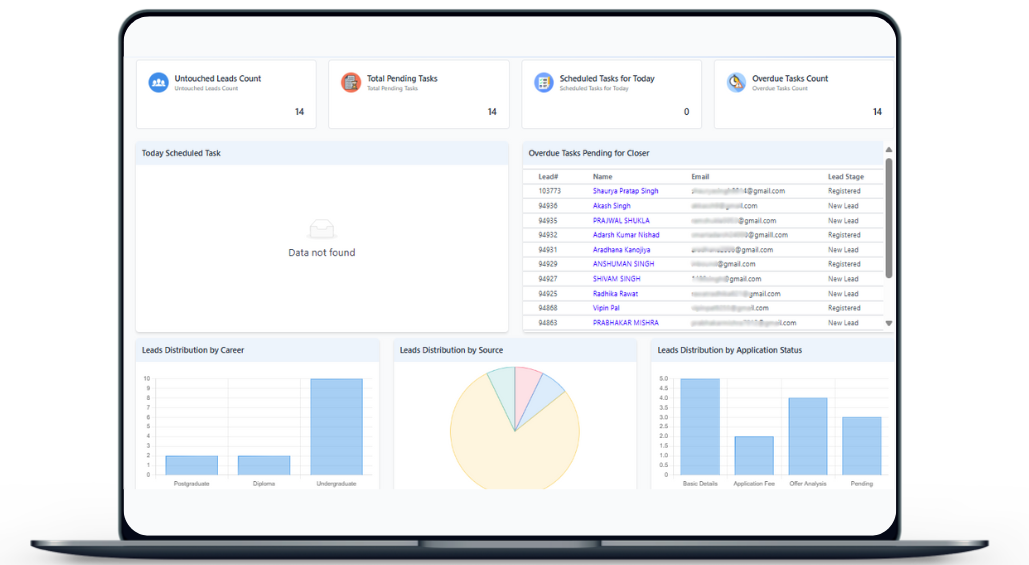Screen dimensions: 1029x565
Task: Click the Undergraduate bar in Career chart
Action: point(336,427)
